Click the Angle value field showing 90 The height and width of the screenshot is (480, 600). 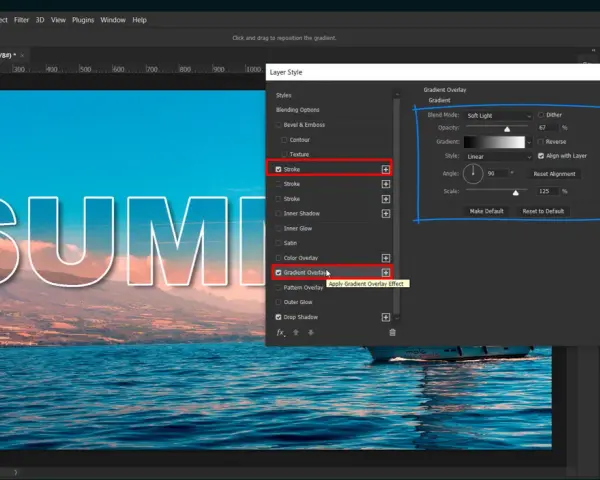(497, 173)
